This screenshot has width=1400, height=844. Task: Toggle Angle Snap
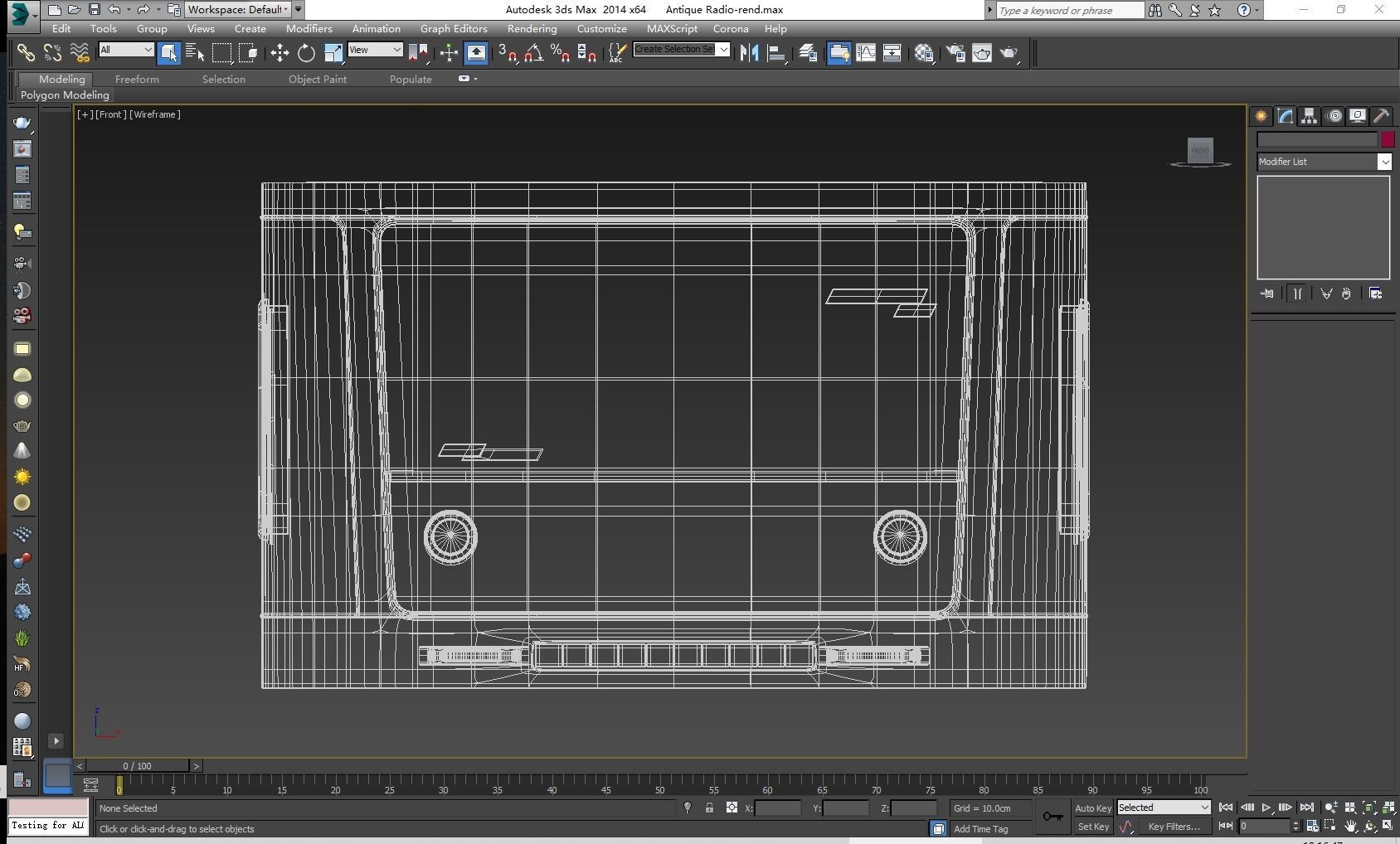[534, 53]
